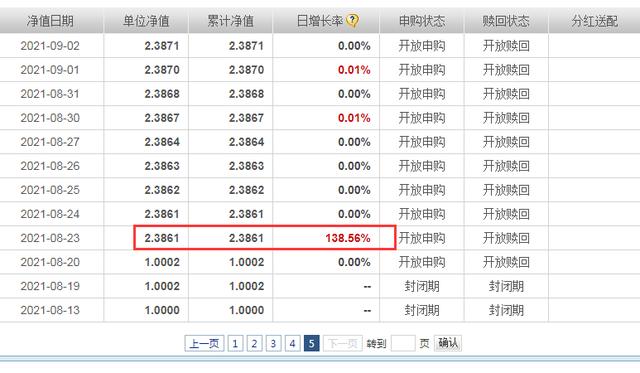The image size is (640, 373).
Task: Open page 1 of the results
Action: coord(235,343)
